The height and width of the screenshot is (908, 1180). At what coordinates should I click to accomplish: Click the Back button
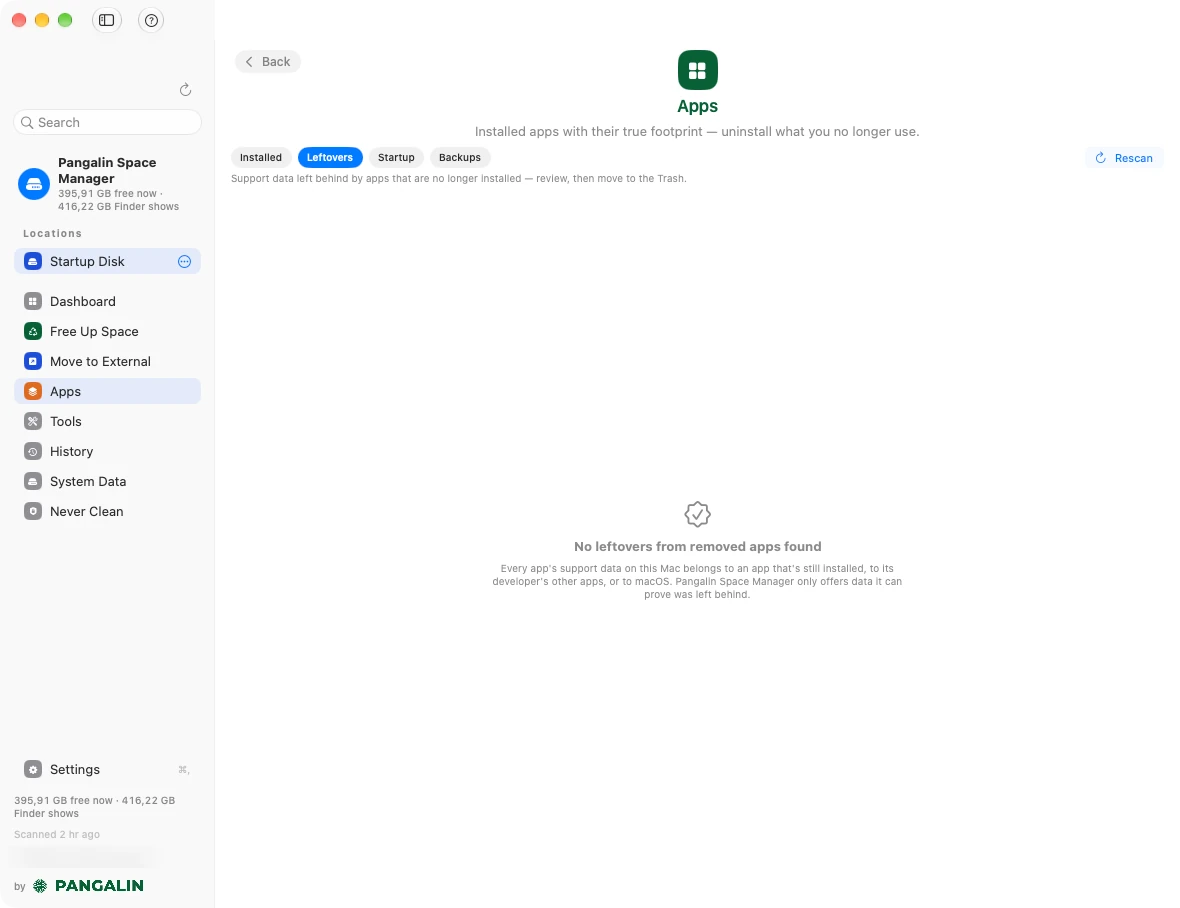pos(268,62)
